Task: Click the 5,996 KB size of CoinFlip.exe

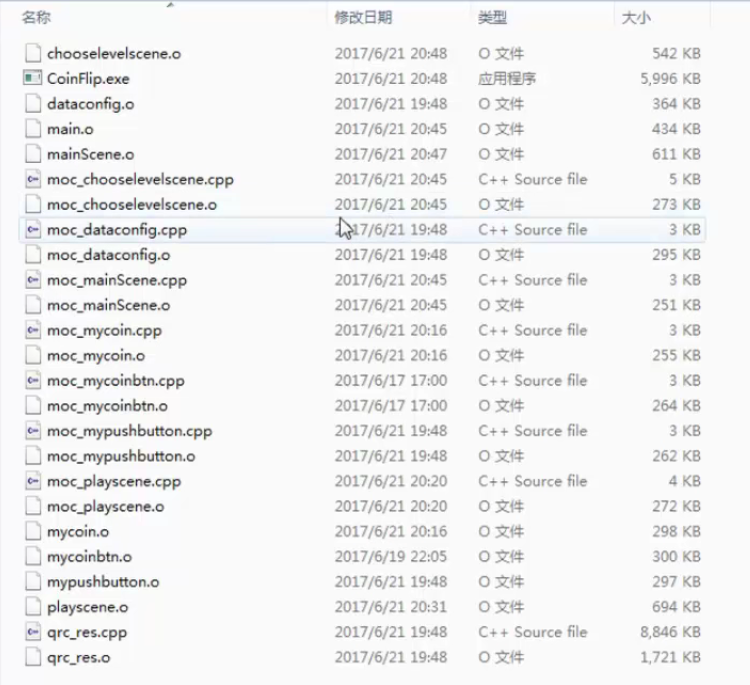Action: [x=670, y=78]
